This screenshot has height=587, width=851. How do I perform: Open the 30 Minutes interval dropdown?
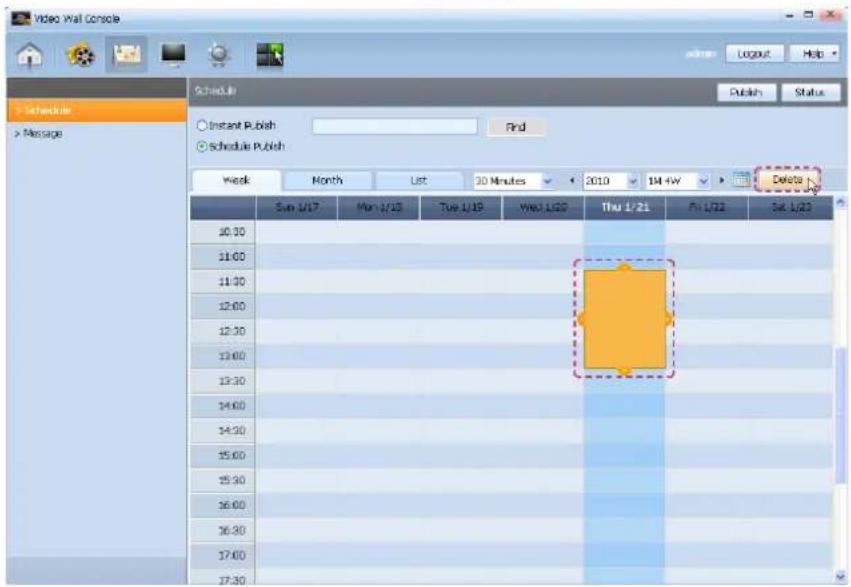pos(513,181)
